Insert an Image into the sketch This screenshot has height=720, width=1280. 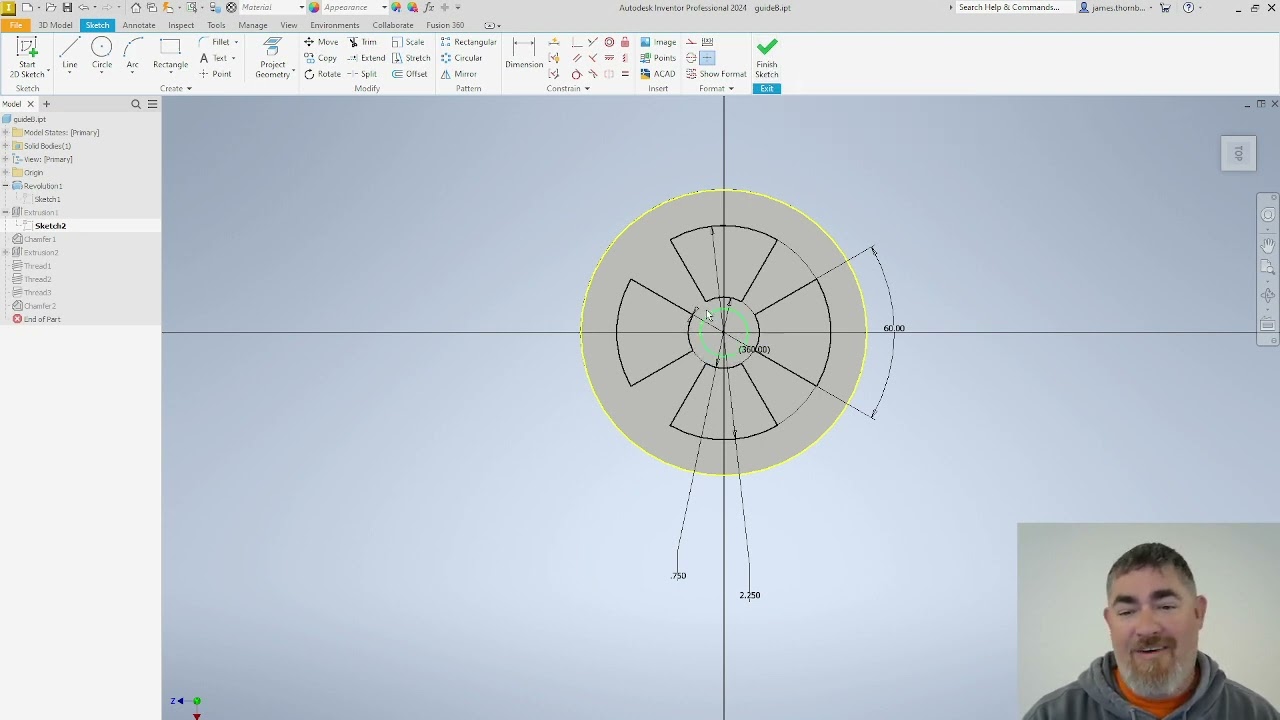tap(658, 42)
